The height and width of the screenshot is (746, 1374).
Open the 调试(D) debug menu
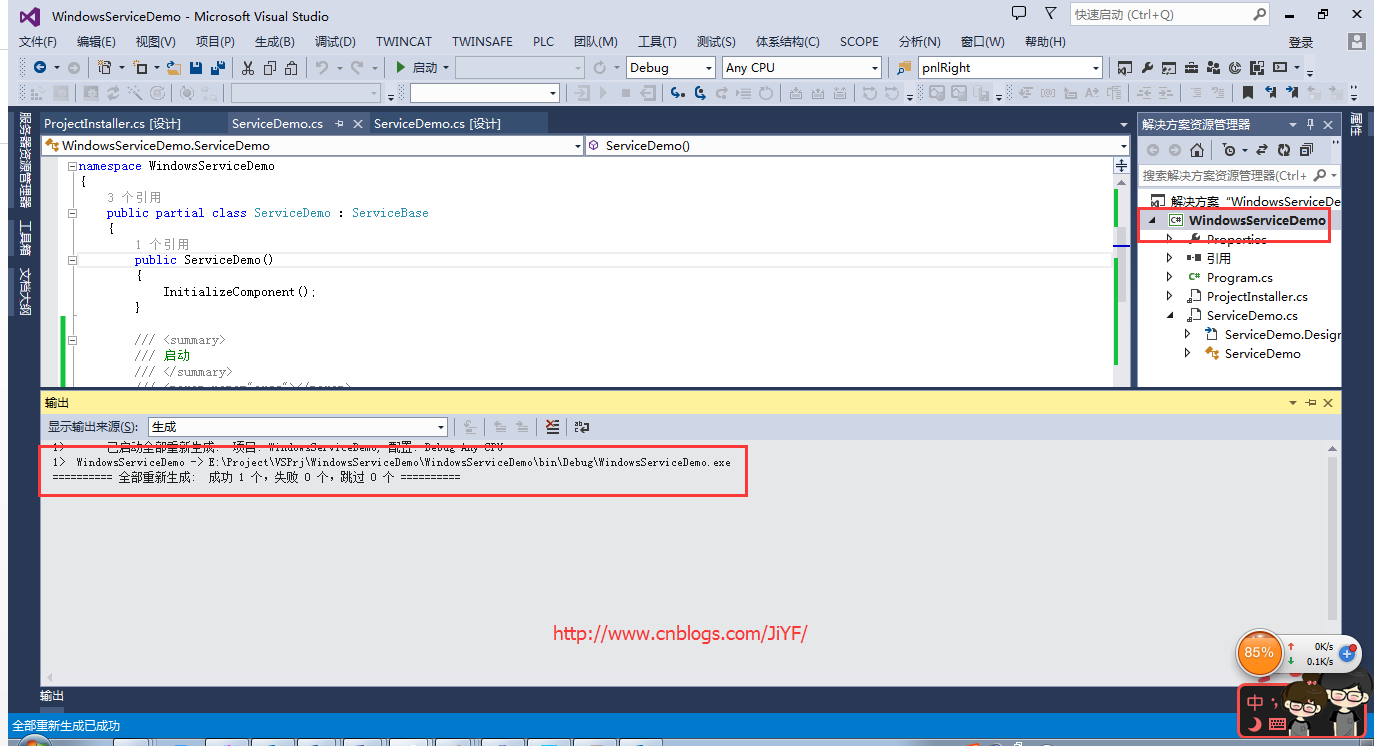pos(335,42)
